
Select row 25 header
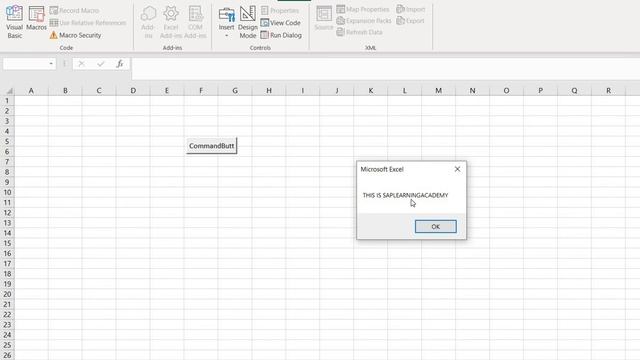[x=7, y=345]
